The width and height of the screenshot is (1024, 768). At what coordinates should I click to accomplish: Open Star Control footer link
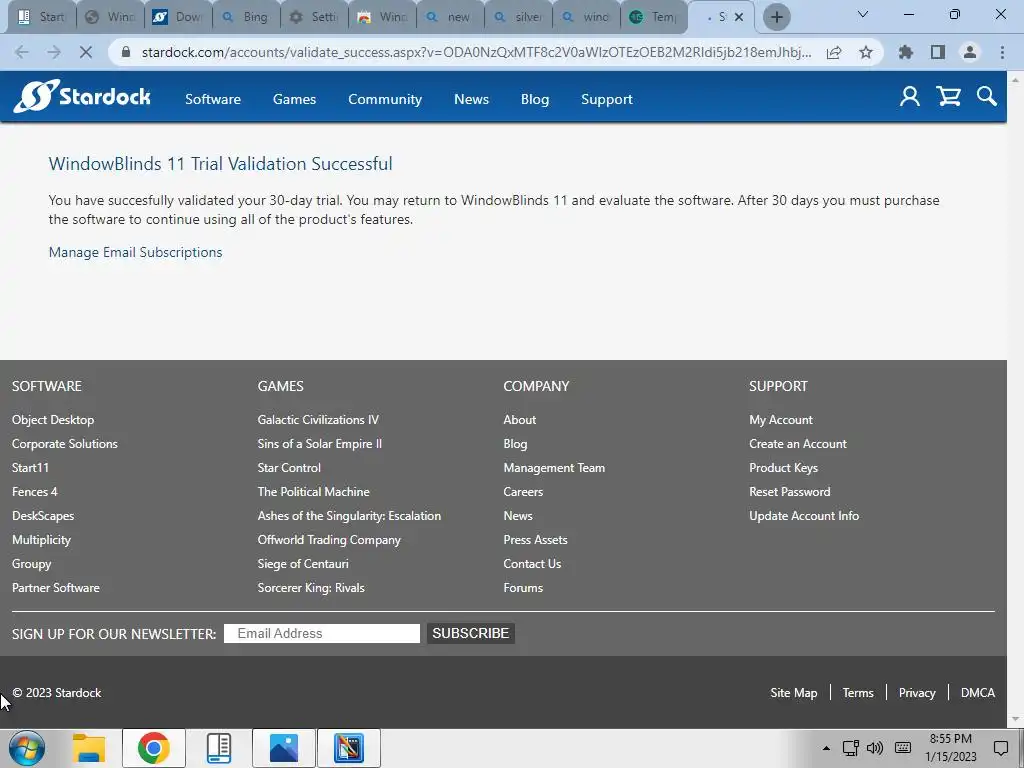(289, 468)
